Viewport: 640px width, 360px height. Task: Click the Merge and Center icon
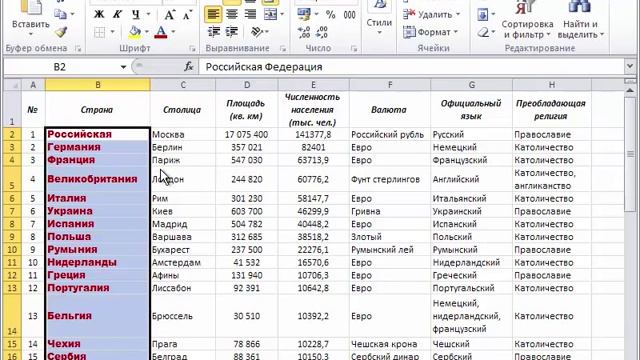(x=270, y=15)
